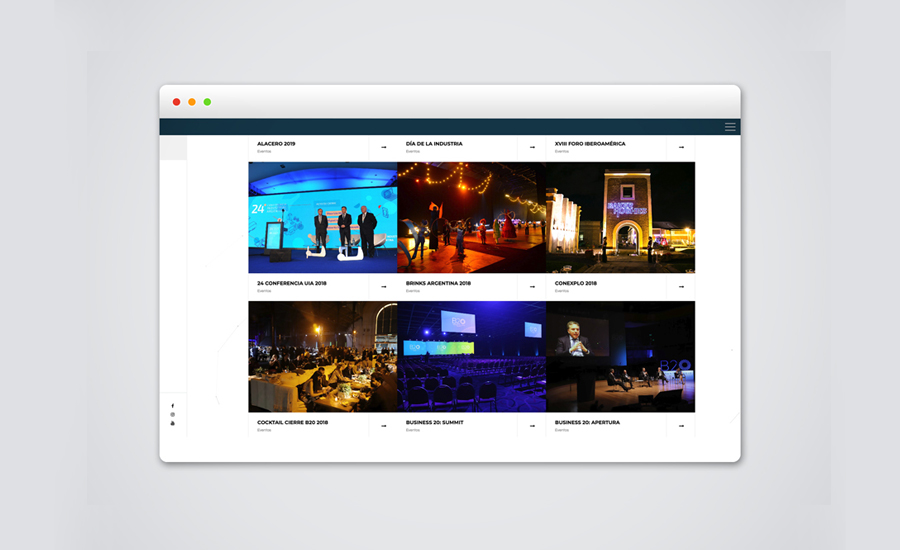Click the arrow next to Alacero 2019
Image resolution: width=900 pixels, height=550 pixels.
pos(383,147)
